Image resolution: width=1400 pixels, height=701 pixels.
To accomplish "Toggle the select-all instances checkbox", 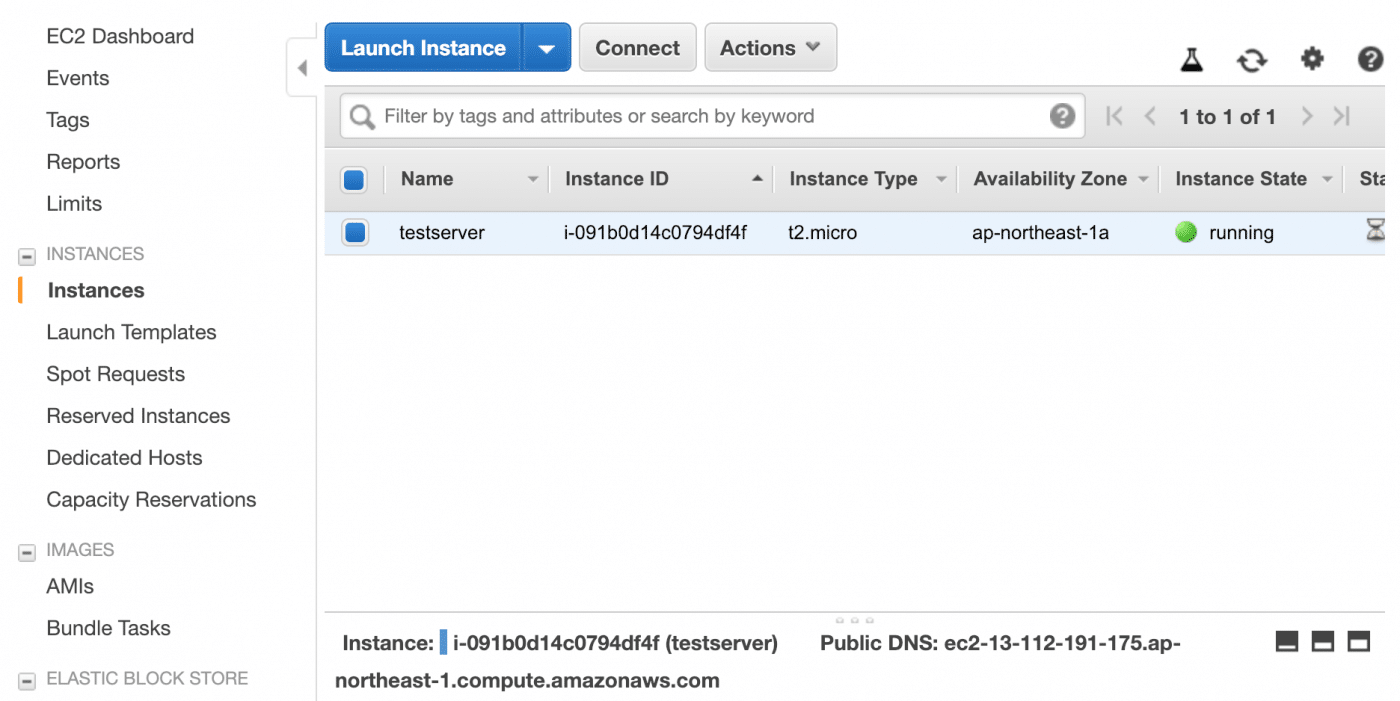I will (354, 180).
